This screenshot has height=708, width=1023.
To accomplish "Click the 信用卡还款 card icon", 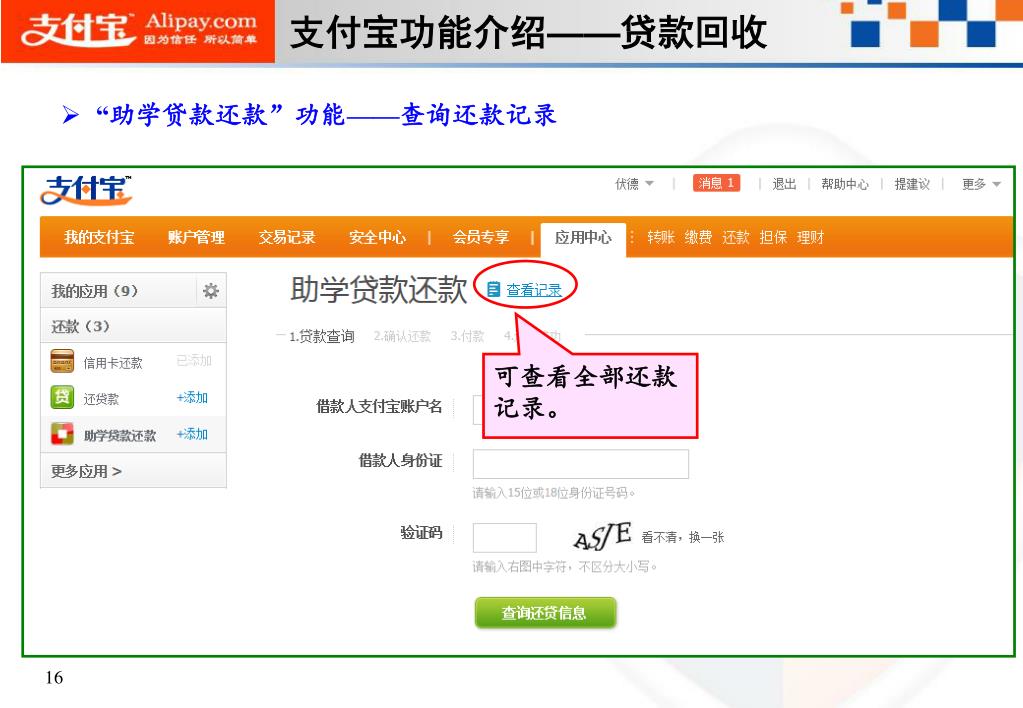I will (x=62, y=362).
